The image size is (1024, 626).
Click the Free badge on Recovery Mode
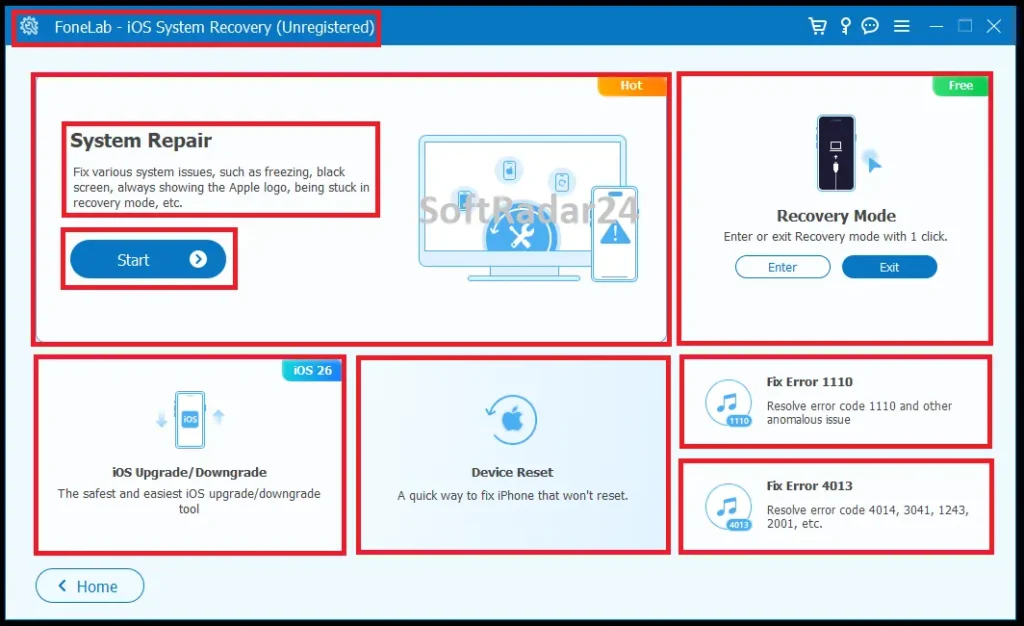960,86
